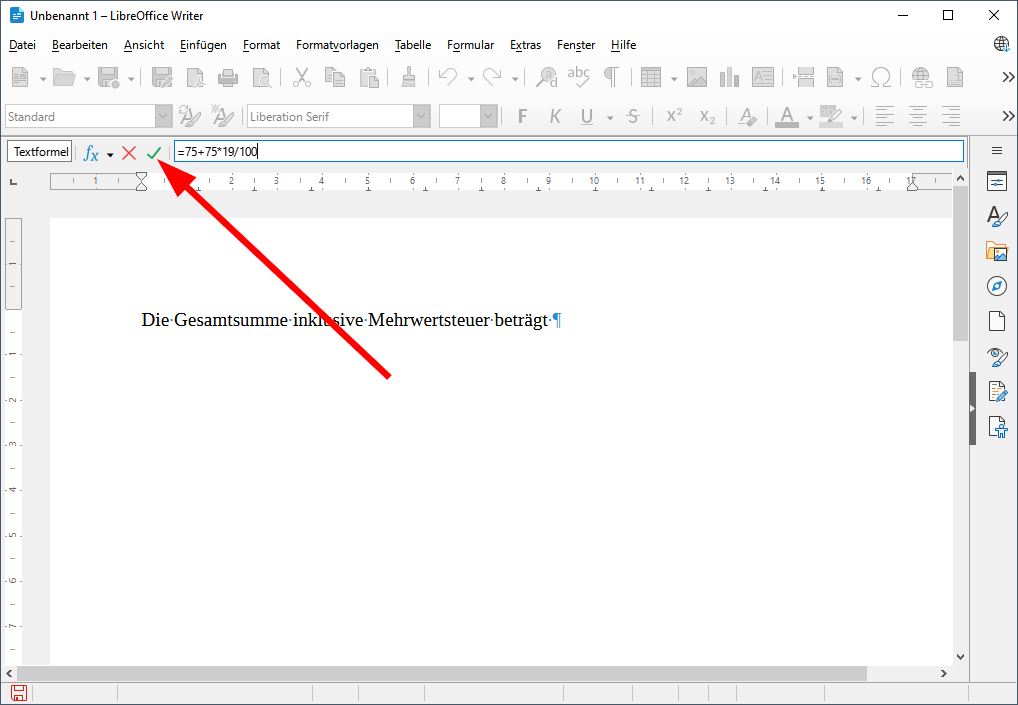
Task: Expand the paragraph style dropdown showing Standard
Action: (x=163, y=116)
